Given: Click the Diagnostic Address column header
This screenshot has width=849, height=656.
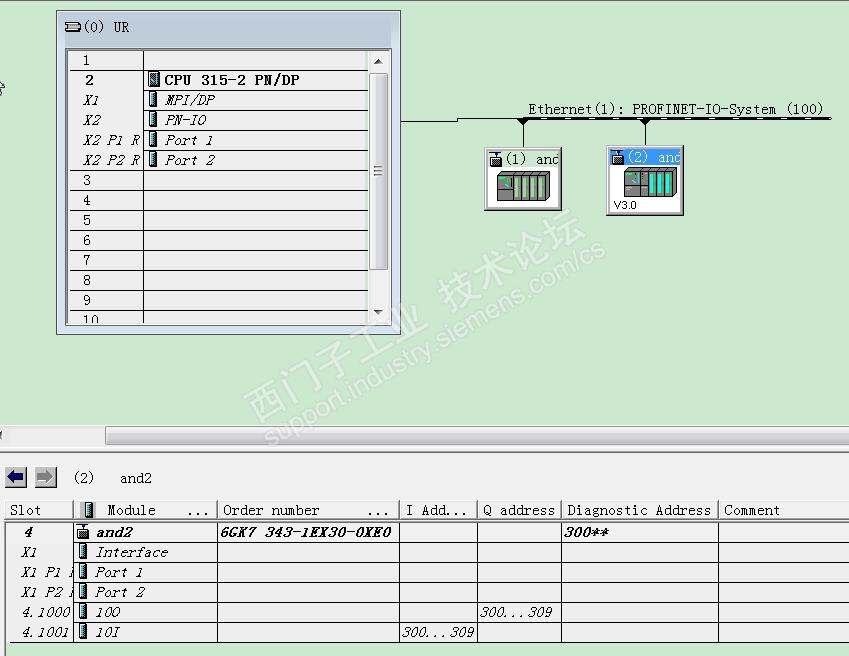Looking at the screenshot, I should point(640,510).
